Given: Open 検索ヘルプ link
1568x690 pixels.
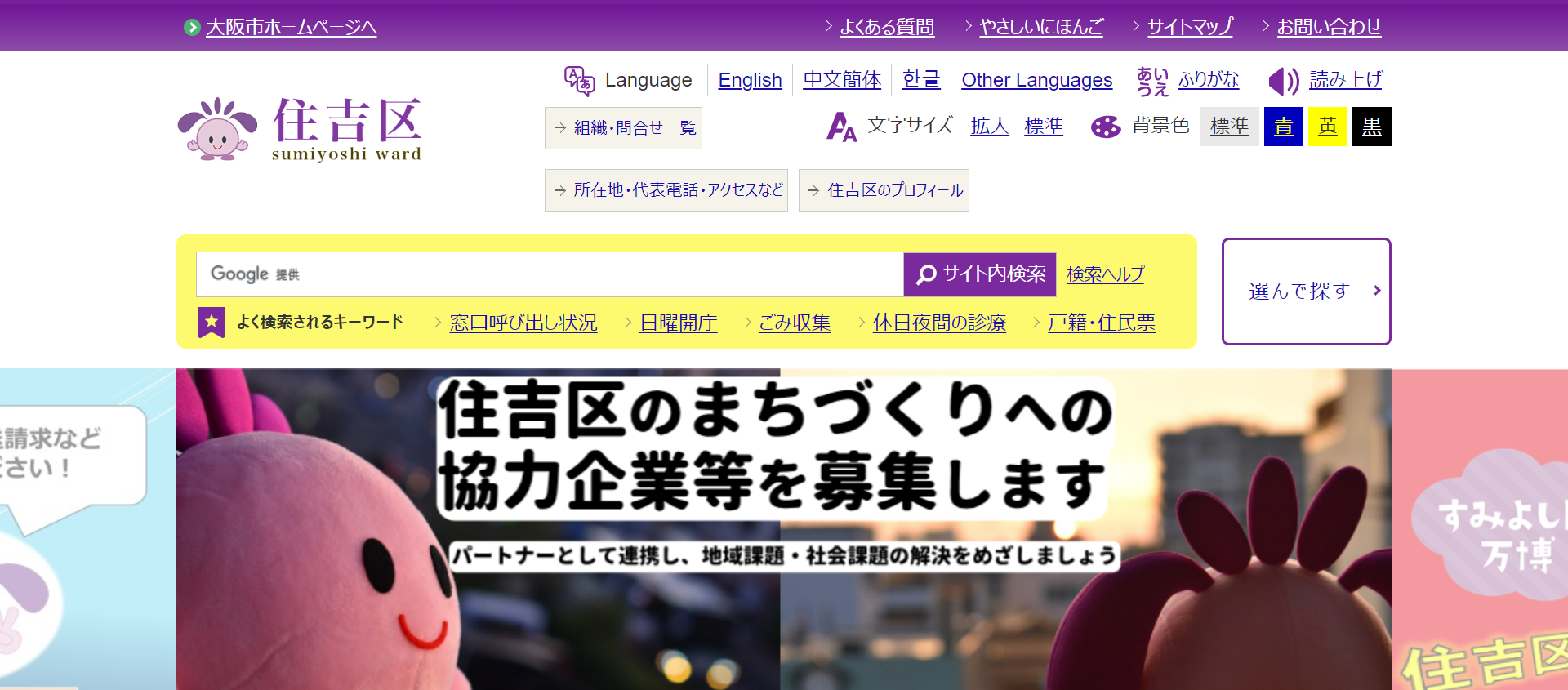Looking at the screenshot, I should 1105,274.
